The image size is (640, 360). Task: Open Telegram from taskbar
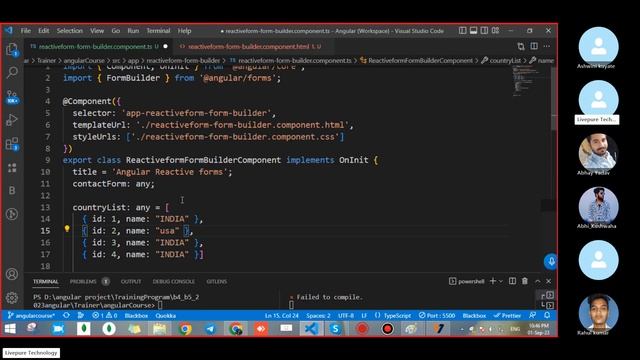(211, 329)
